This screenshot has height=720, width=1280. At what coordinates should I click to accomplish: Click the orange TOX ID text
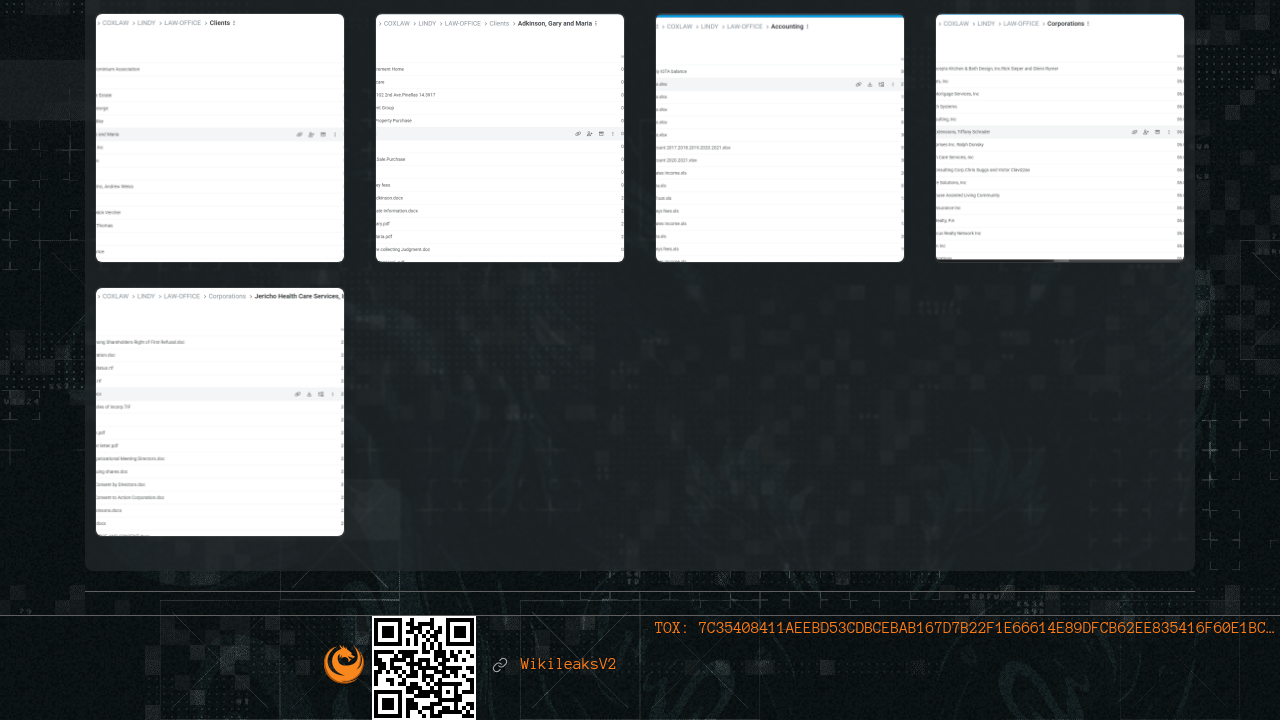[x=963, y=628]
